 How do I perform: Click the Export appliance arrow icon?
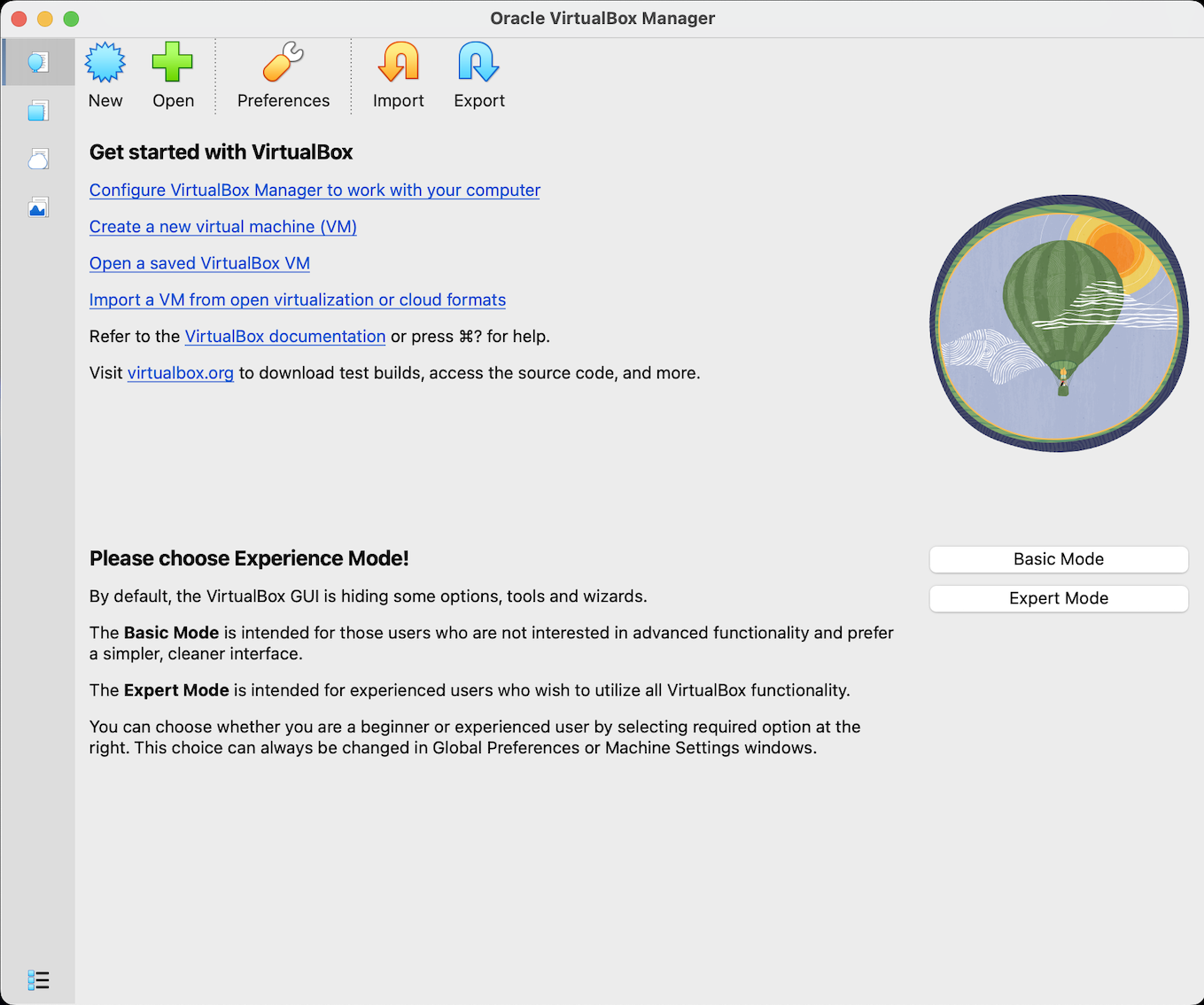coord(479,63)
